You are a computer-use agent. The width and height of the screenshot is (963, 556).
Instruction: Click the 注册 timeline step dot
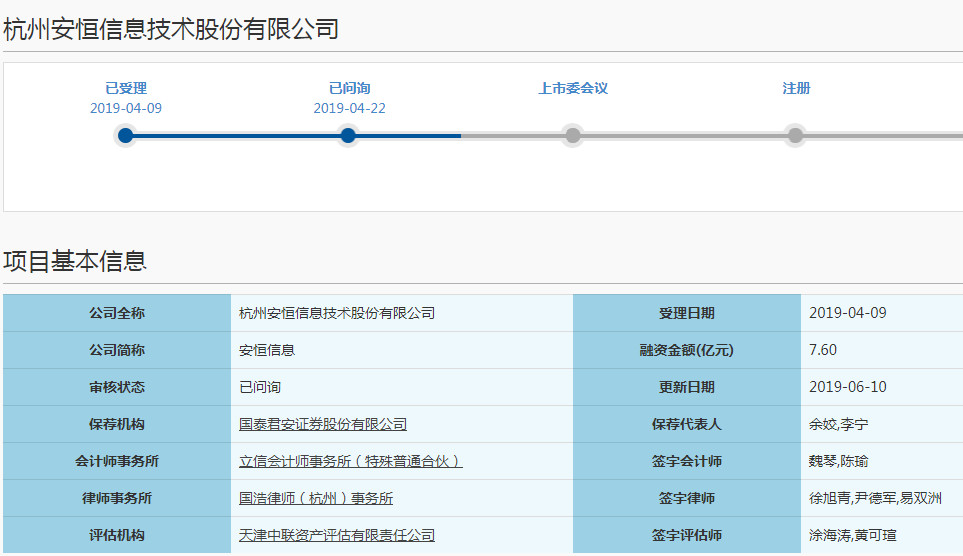tap(795, 136)
